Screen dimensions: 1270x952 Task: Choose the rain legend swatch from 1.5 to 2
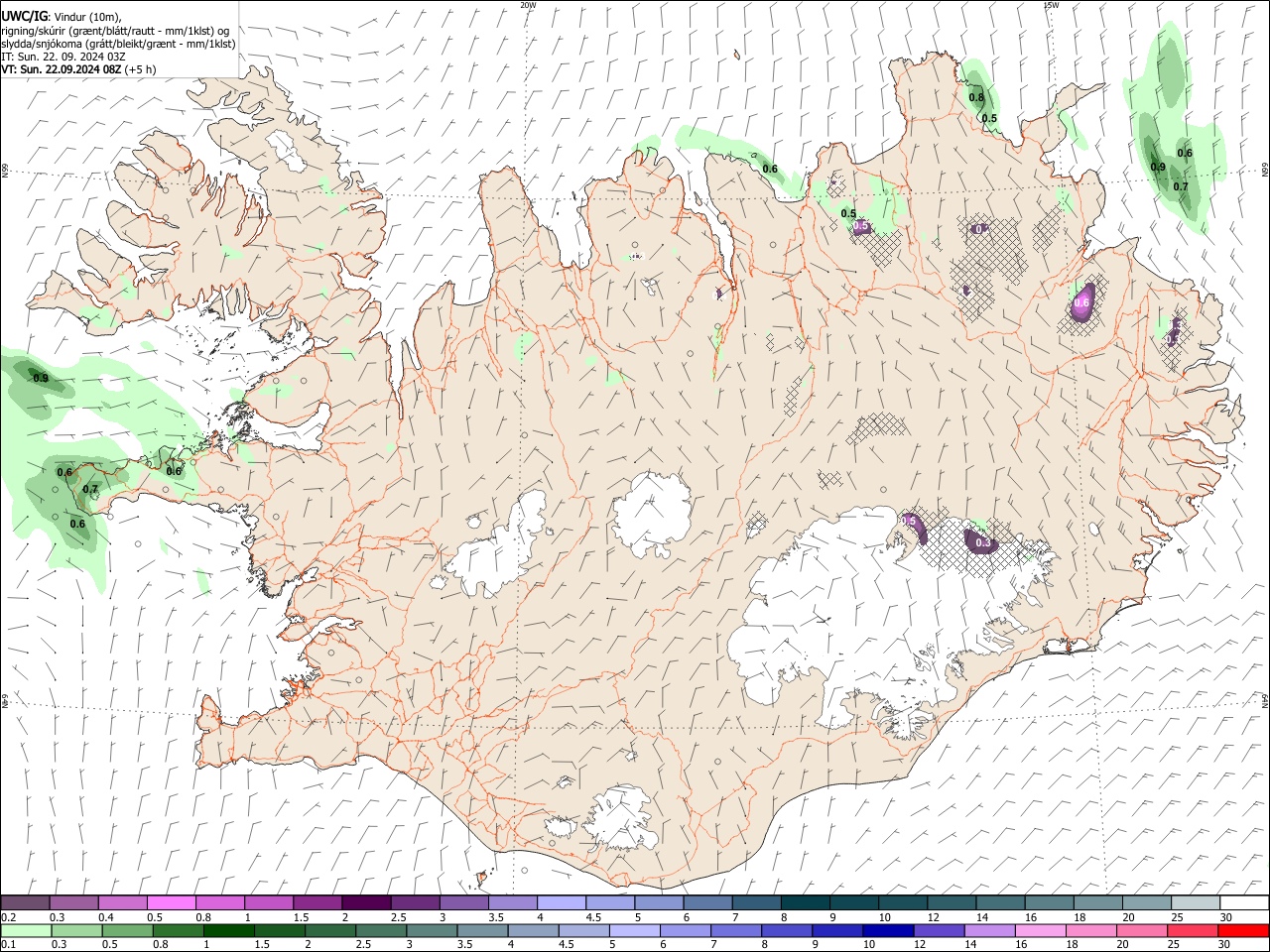tap(279, 930)
